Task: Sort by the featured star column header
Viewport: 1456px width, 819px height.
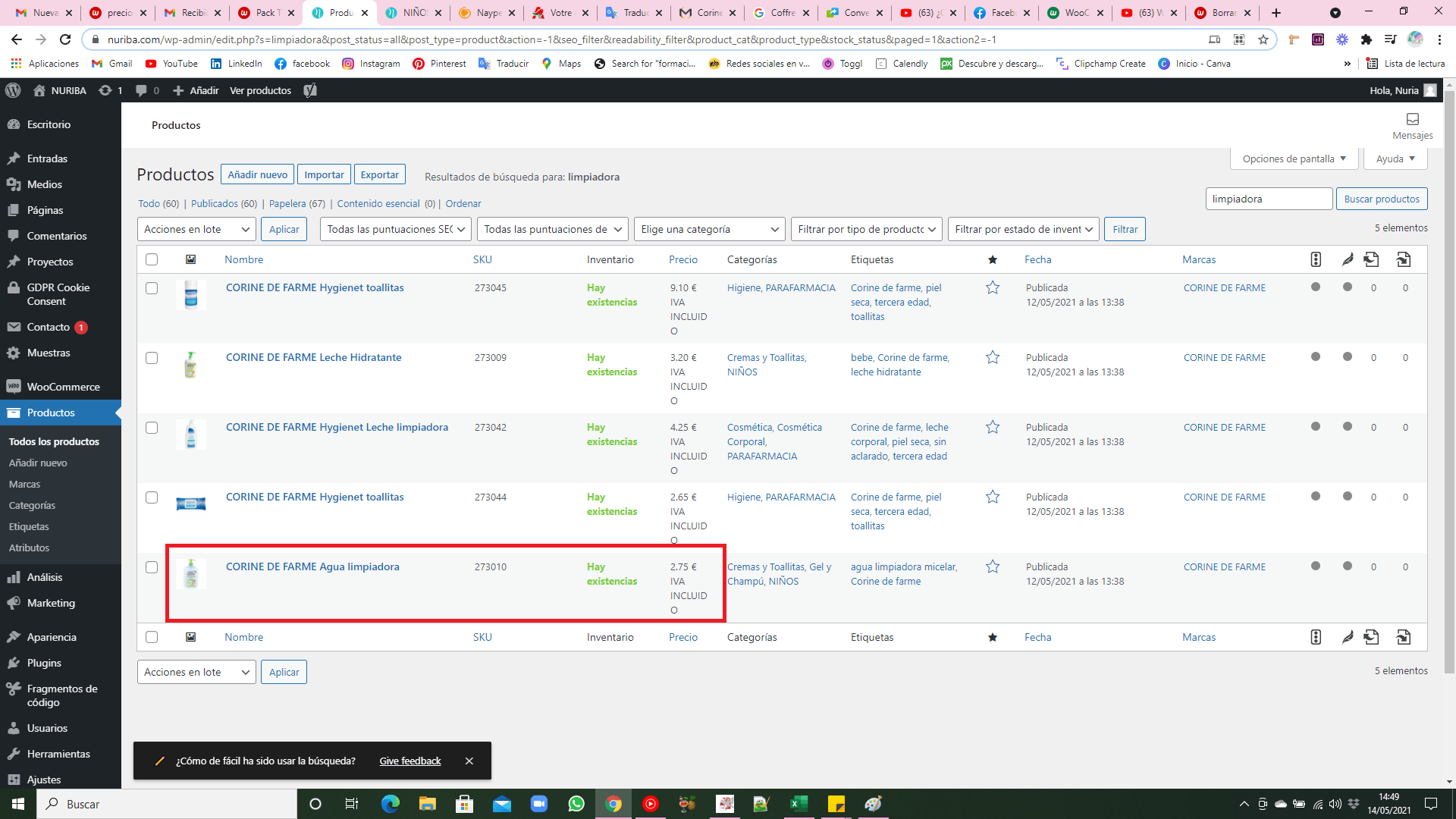Action: coord(993,259)
